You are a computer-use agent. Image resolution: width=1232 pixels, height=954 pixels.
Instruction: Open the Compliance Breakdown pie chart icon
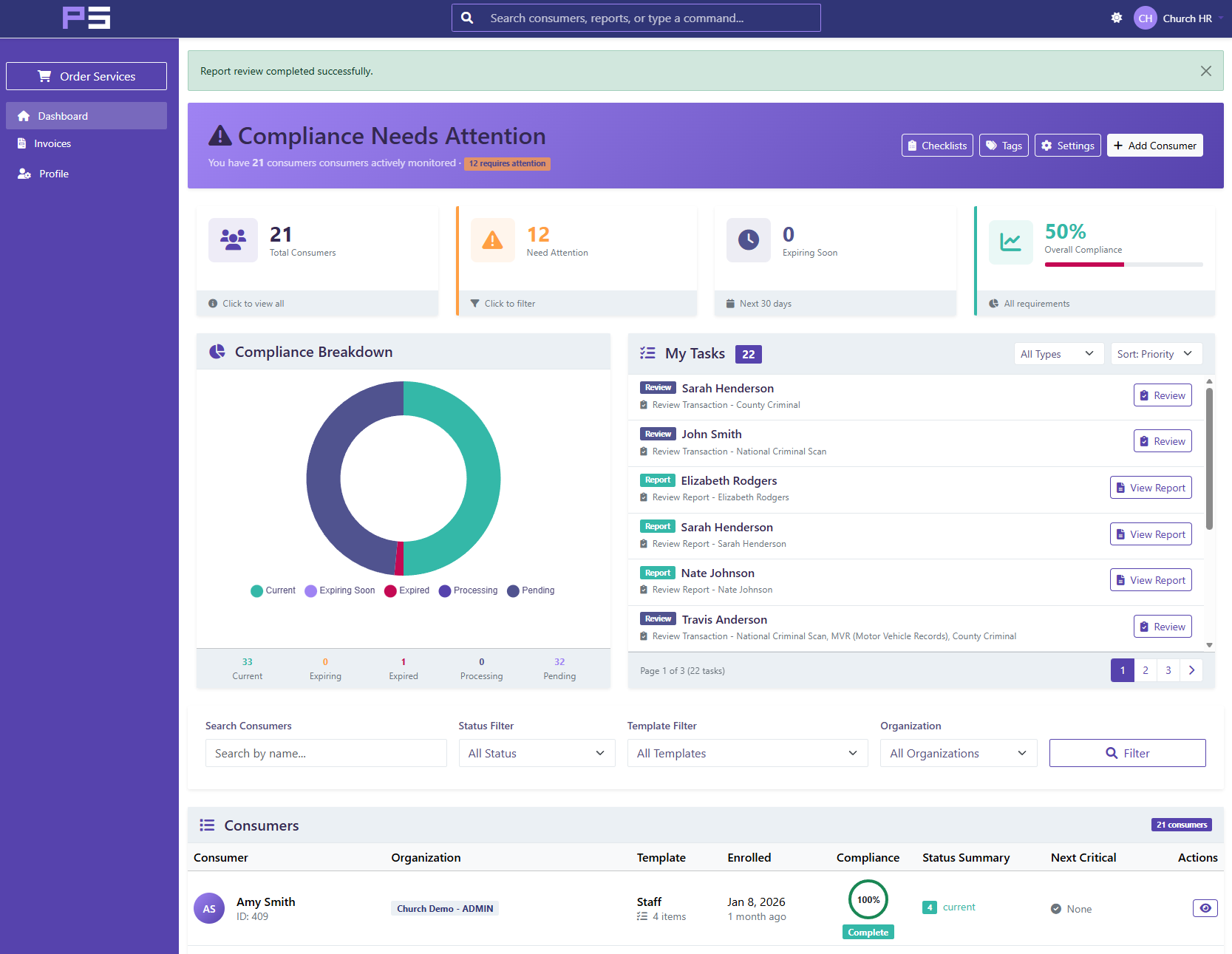[x=217, y=352]
